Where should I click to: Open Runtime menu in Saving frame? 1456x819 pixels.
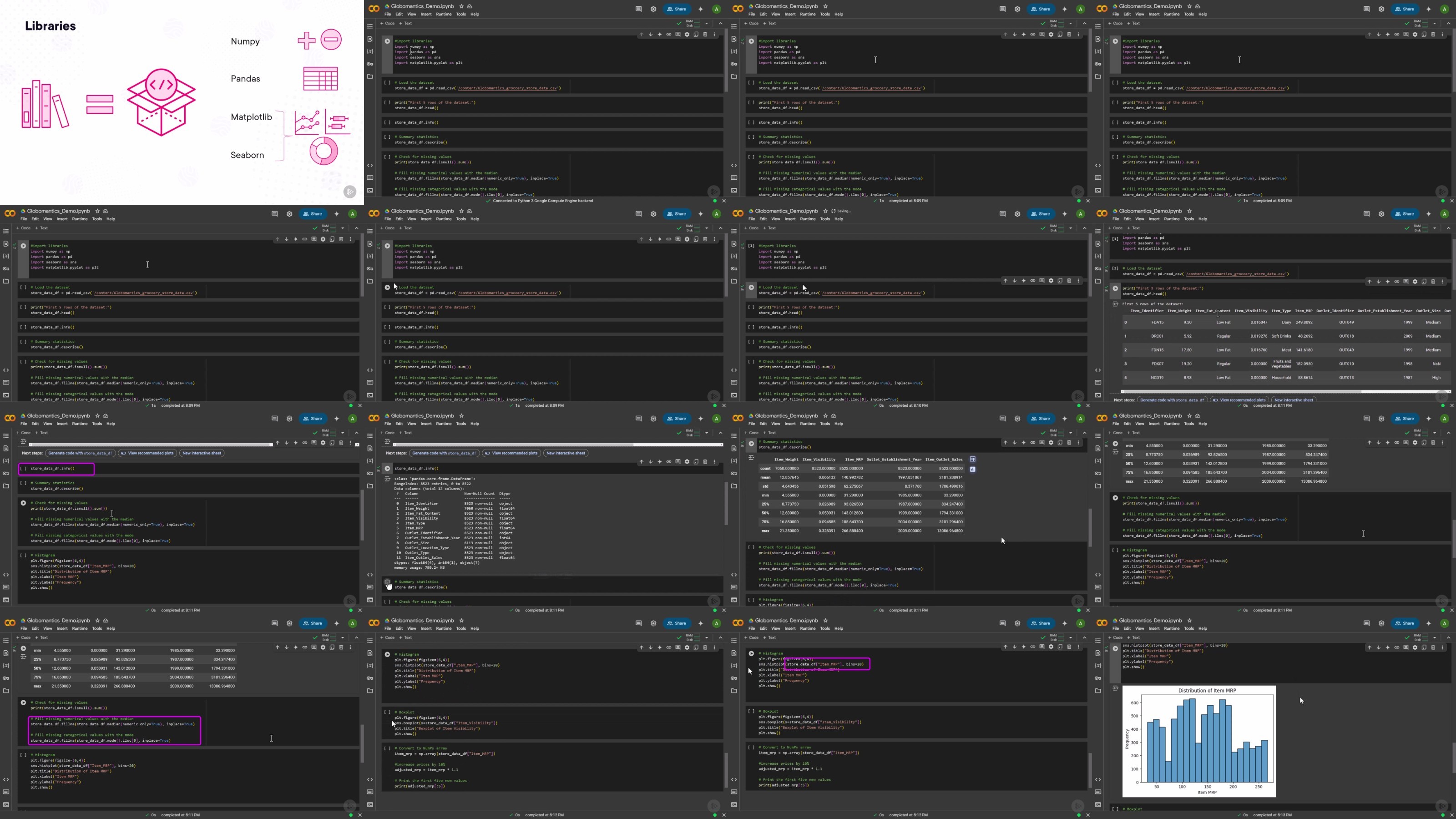tap(808, 219)
